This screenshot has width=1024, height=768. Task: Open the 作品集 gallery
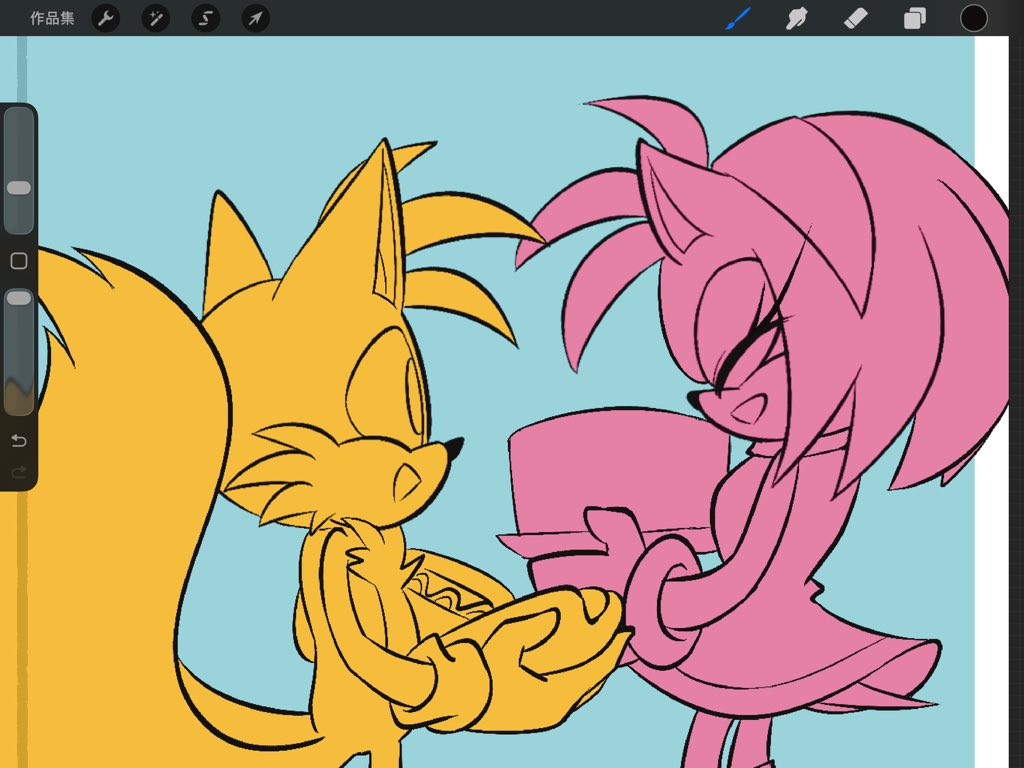[52, 18]
